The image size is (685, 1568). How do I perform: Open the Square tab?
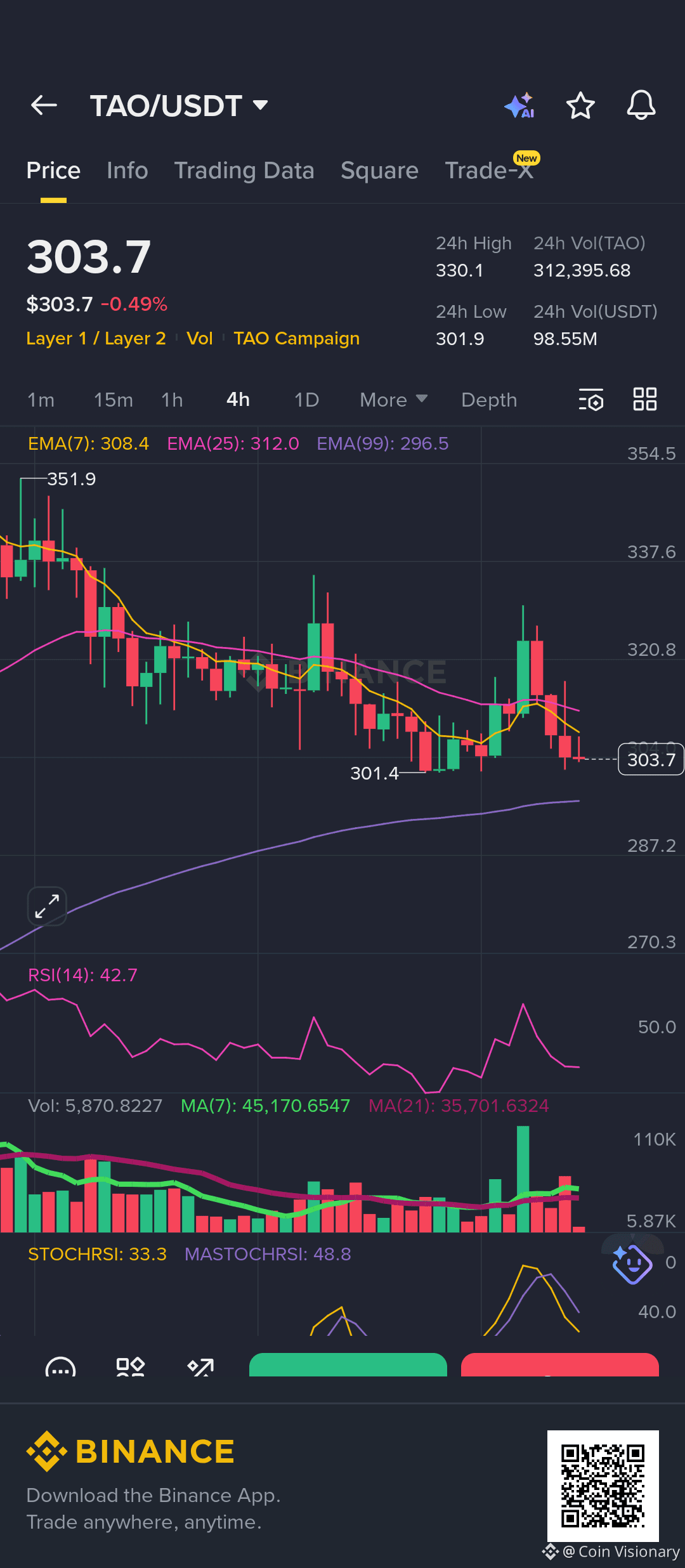coord(379,171)
